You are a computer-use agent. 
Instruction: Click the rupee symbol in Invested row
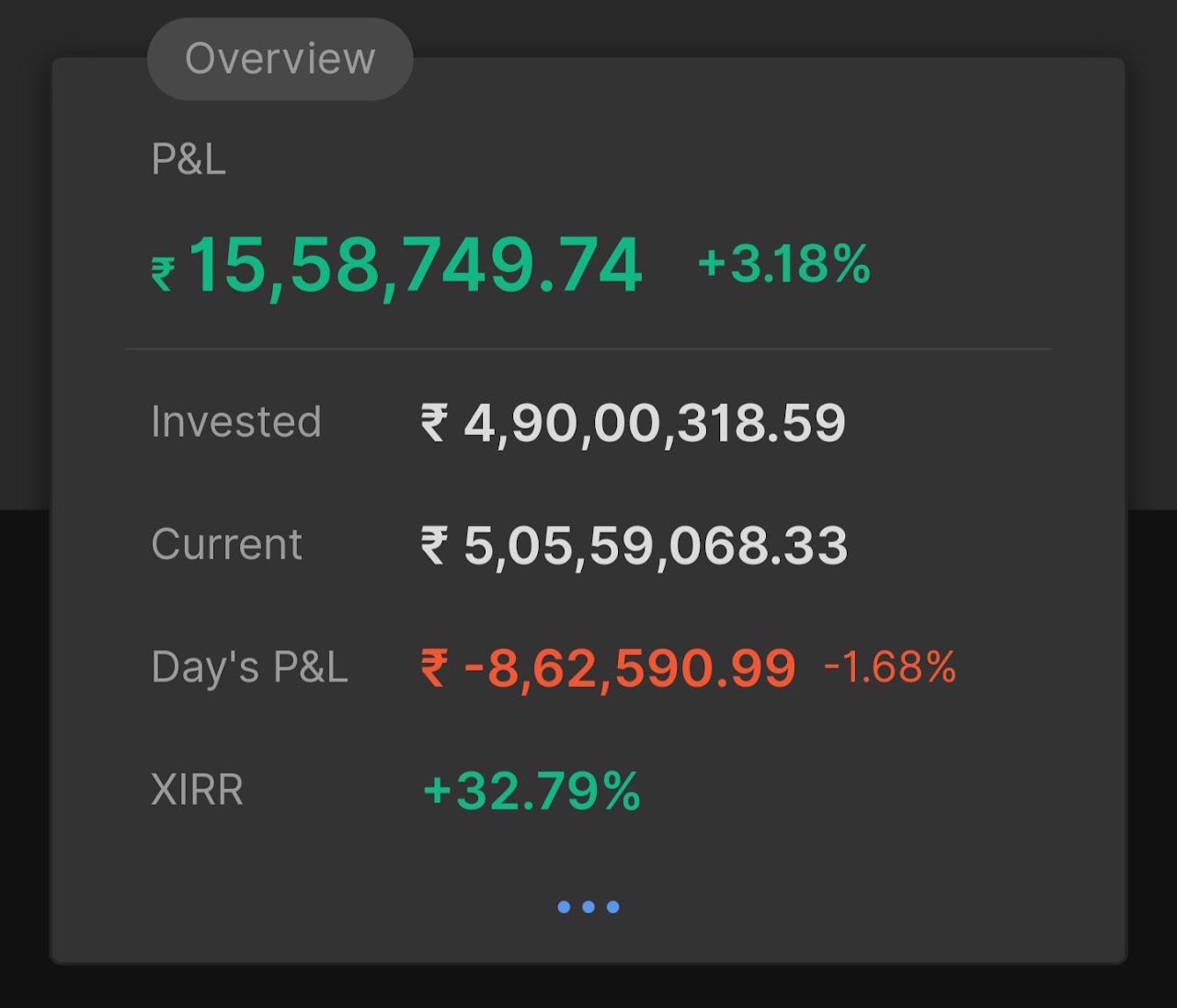click(434, 423)
